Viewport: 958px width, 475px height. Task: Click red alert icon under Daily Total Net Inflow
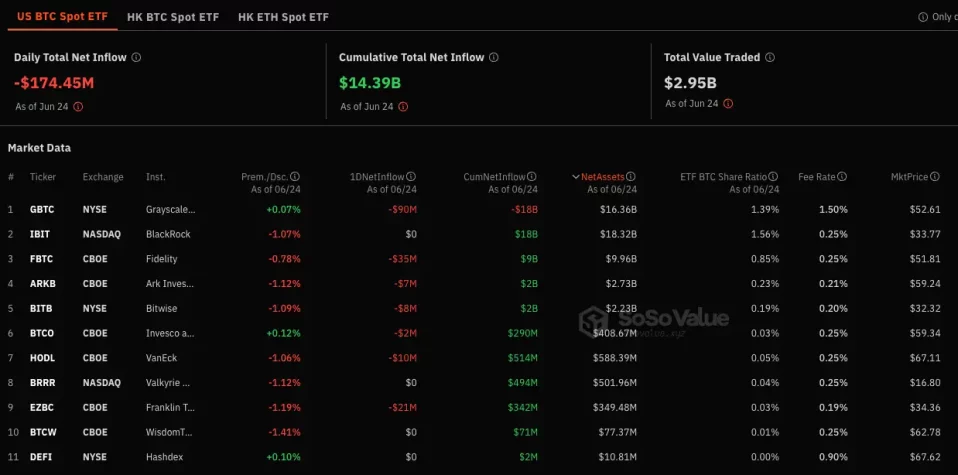79,106
